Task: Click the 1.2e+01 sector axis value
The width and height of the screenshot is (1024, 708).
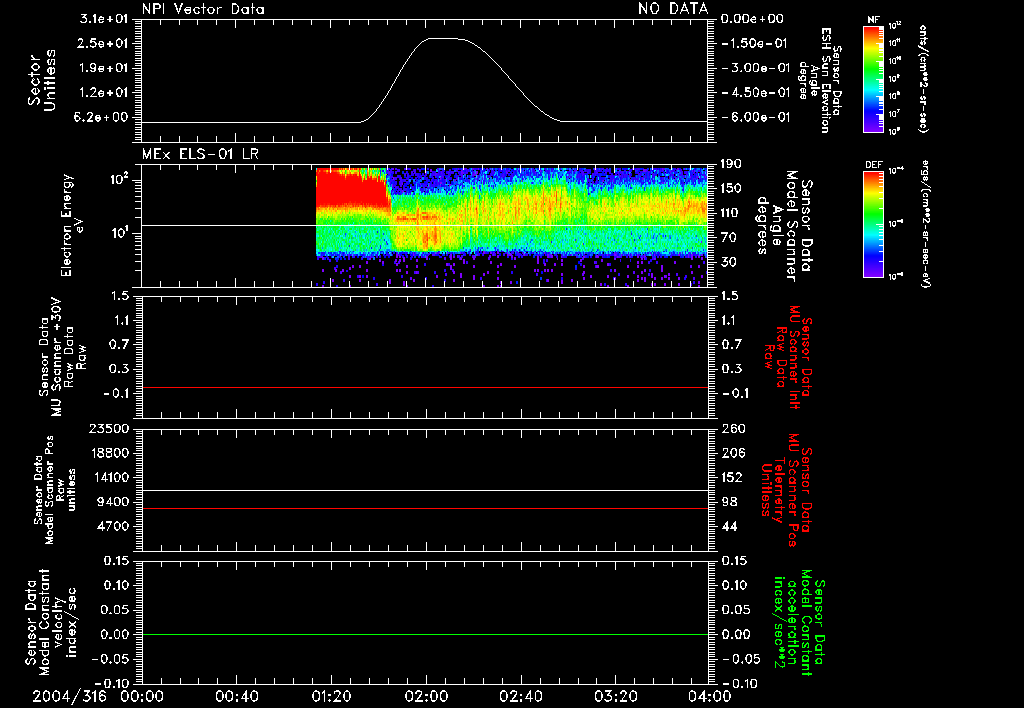Action: (103, 93)
